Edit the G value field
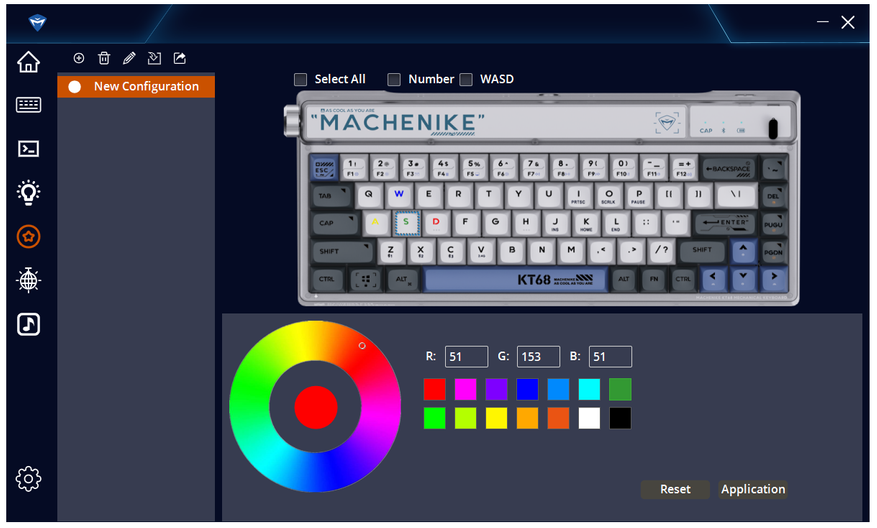This screenshot has height=528, width=877. (538, 357)
